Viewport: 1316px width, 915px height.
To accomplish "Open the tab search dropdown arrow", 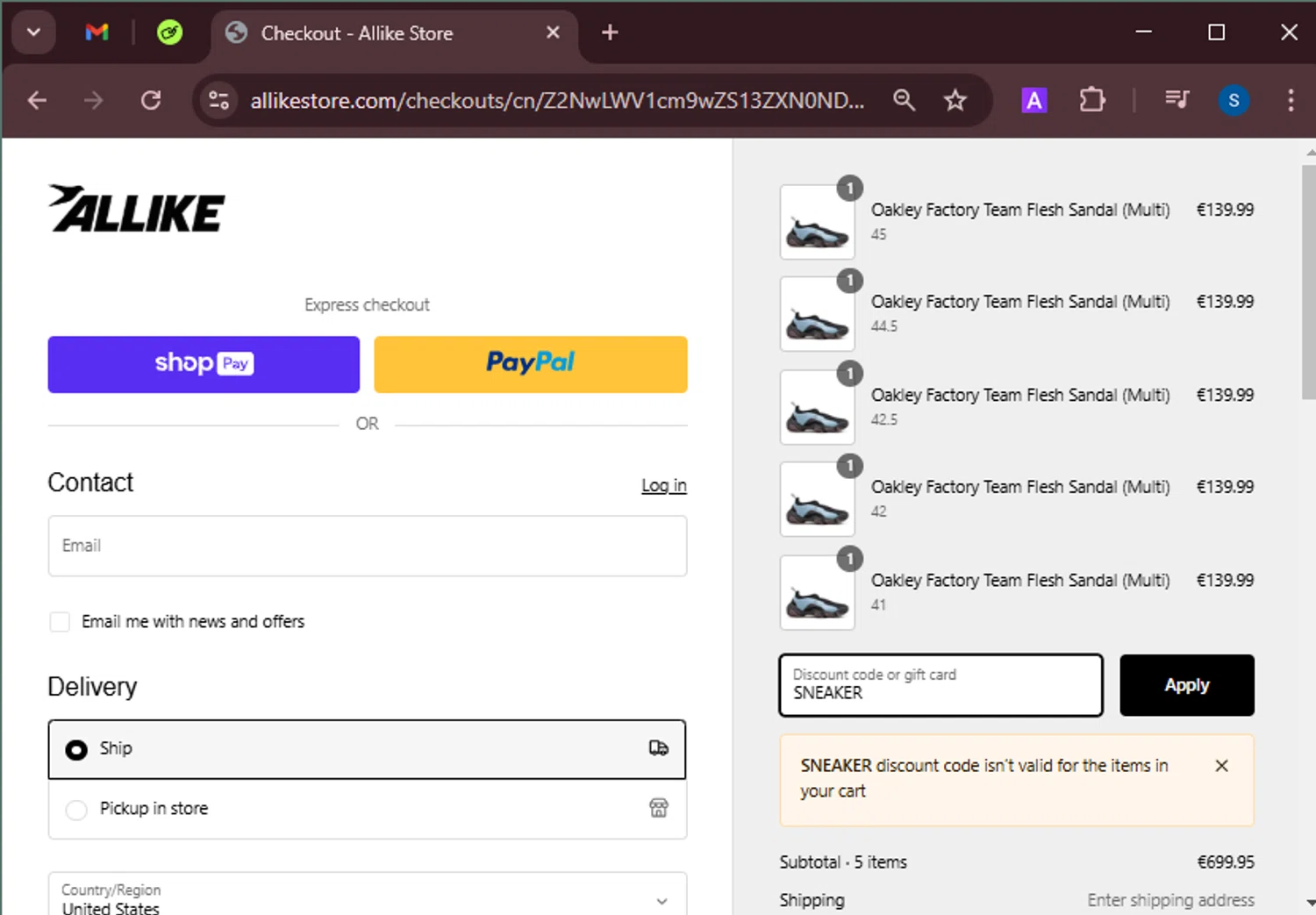I will coord(33,32).
